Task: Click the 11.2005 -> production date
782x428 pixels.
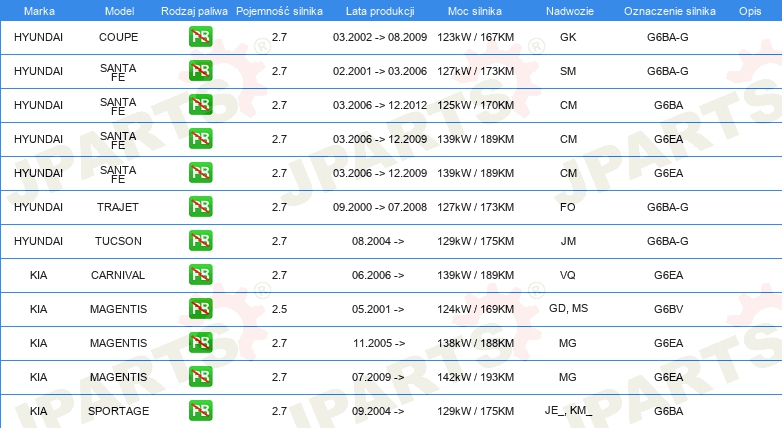Action: pos(379,343)
